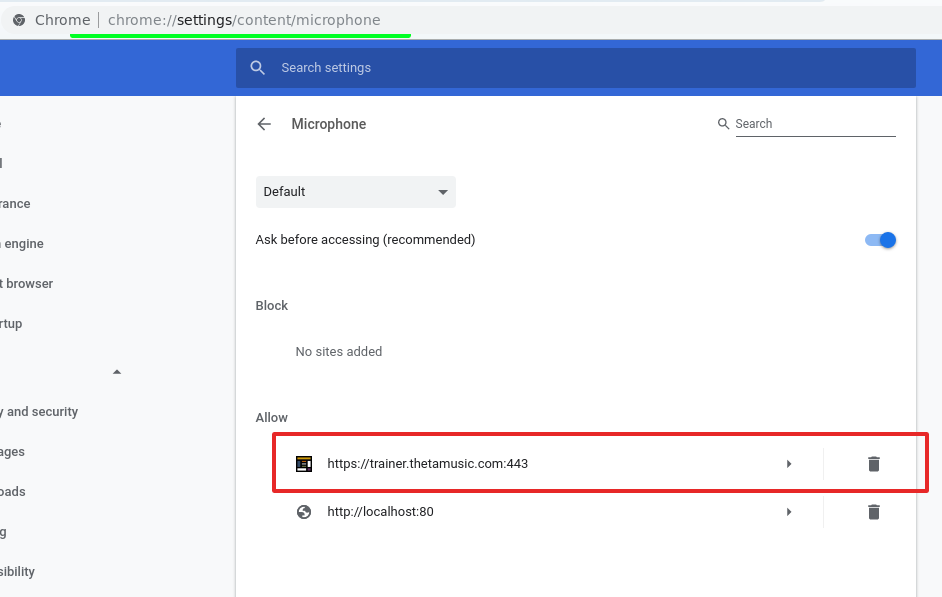This screenshot has height=597, width=942.
Task: Click the magnifier icon in Search settings bar
Action: [x=258, y=68]
